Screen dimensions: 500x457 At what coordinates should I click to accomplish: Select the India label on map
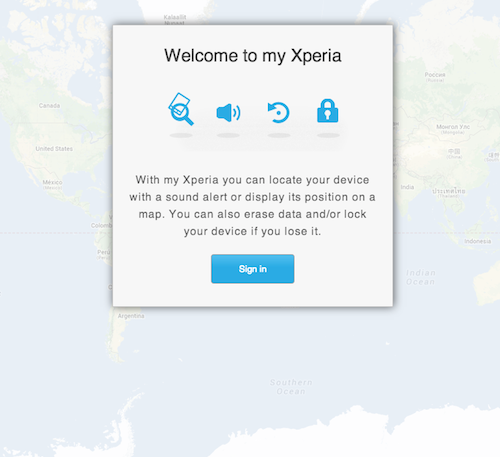click(x=407, y=187)
